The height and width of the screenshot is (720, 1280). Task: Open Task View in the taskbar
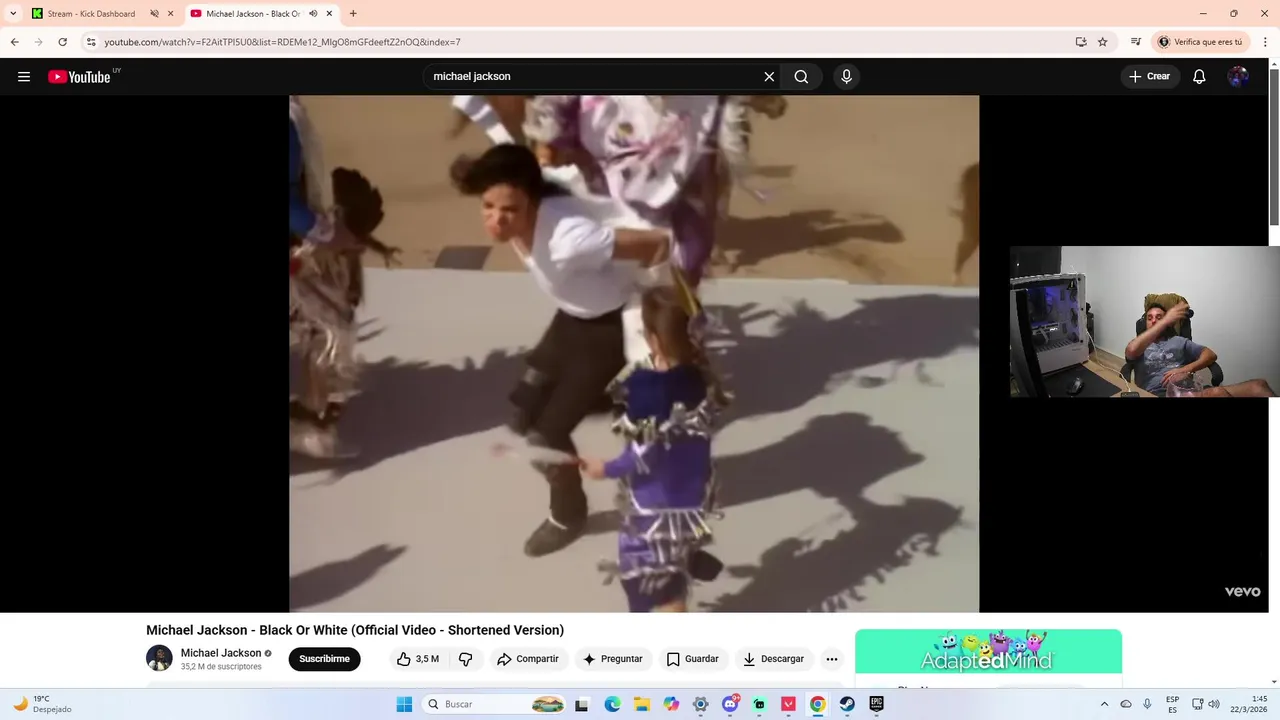(582, 704)
